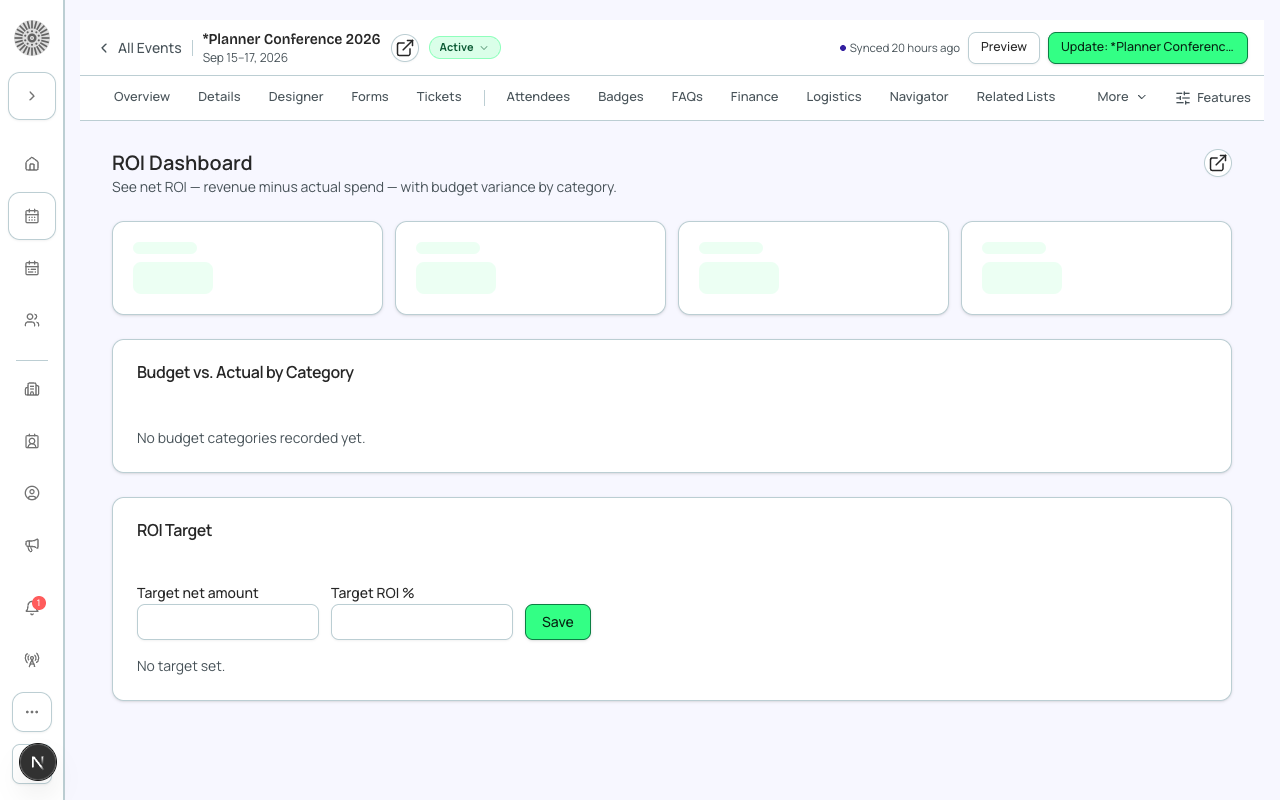Click the Synced 20 hours ago status
The height and width of the screenshot is (800, 1280).
point(900,48)
